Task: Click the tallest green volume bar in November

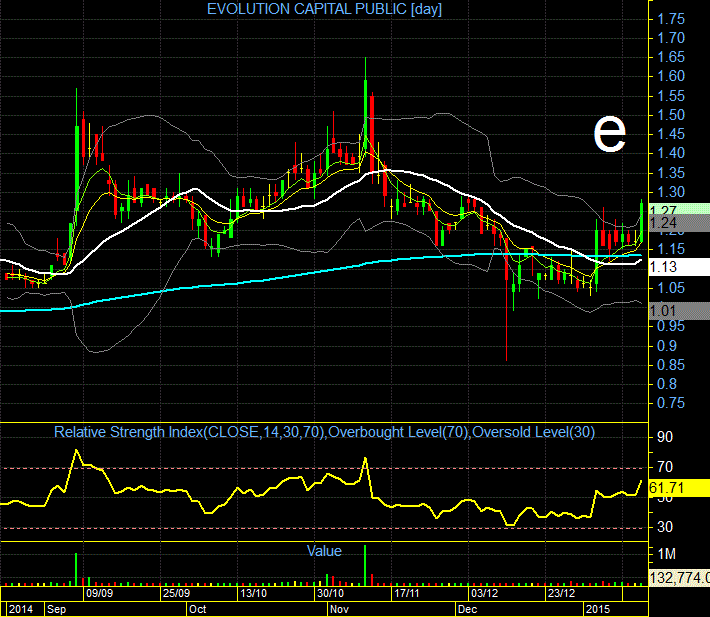Action: pos(365,565)
